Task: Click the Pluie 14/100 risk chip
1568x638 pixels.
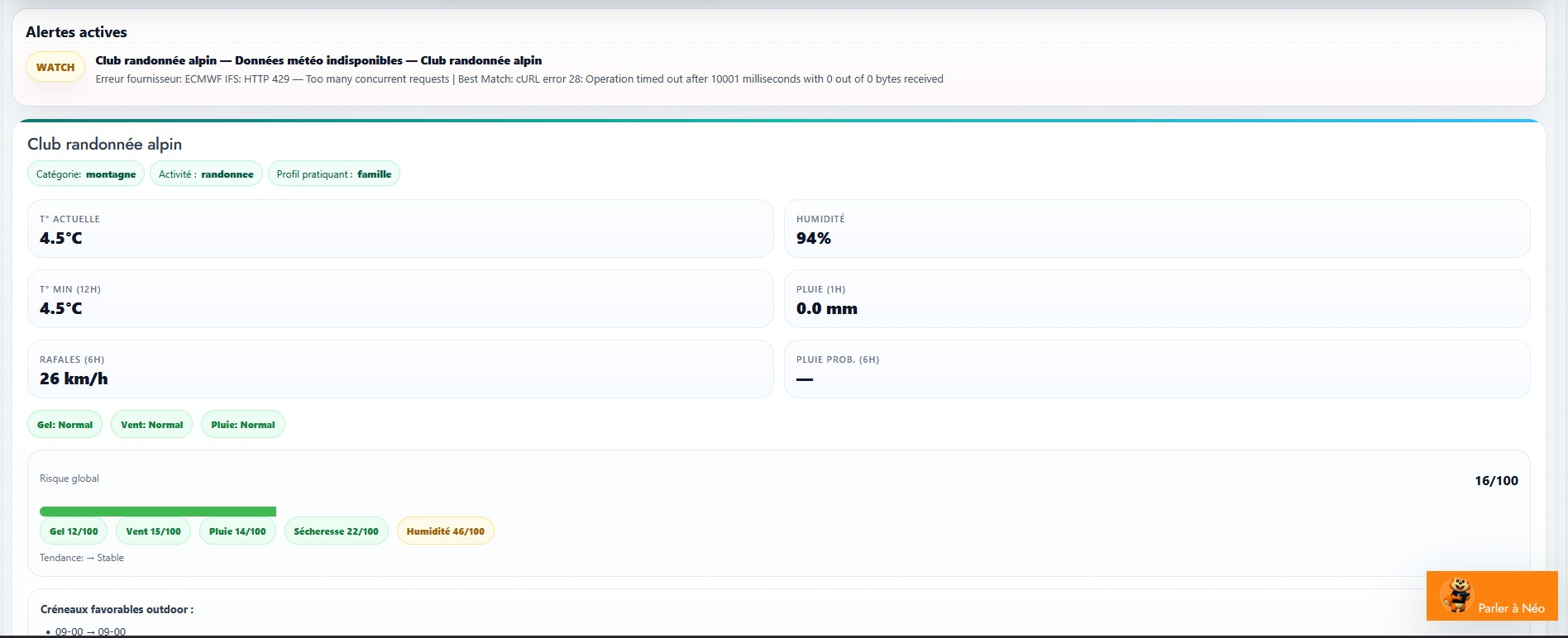Action: 237,531
